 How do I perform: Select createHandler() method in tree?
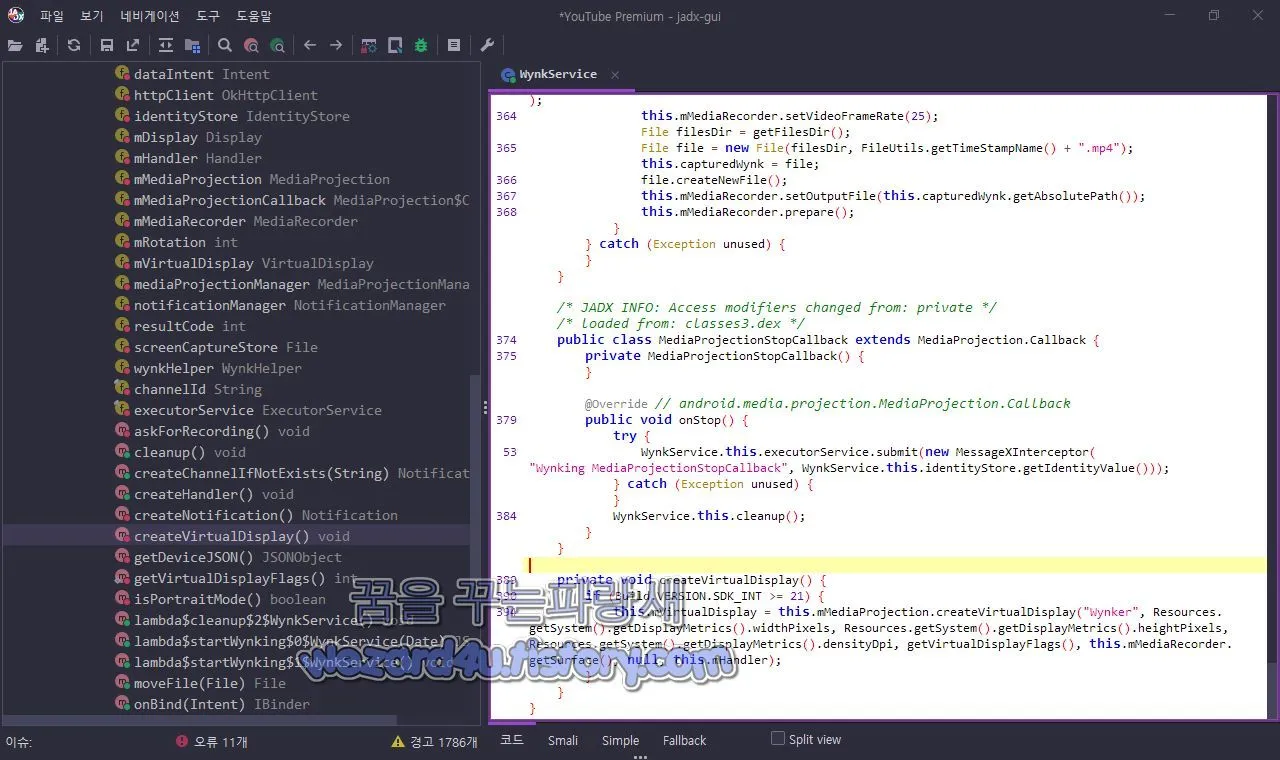coord(204,494)
